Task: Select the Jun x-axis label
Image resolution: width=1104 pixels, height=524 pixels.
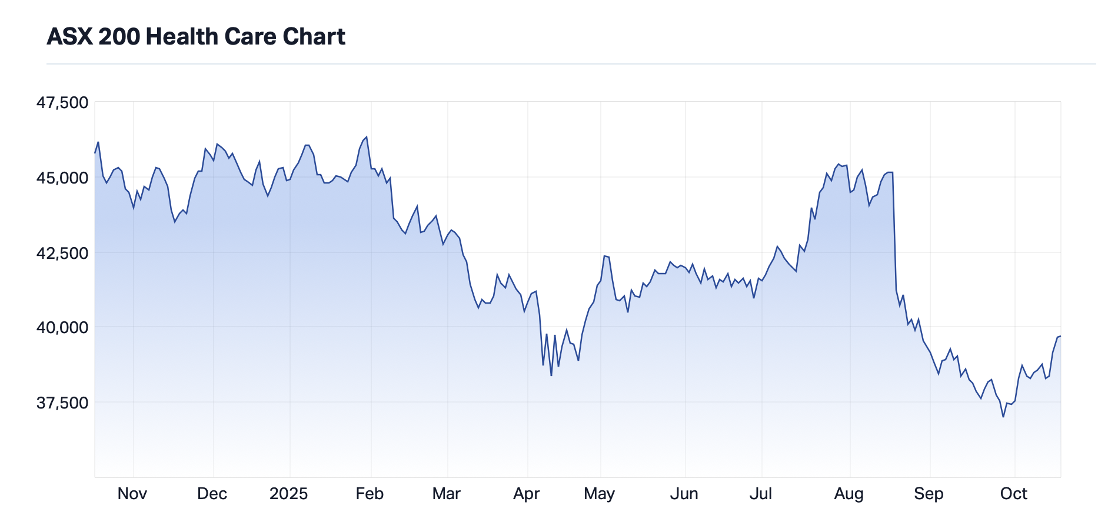Action: point(685,493)
